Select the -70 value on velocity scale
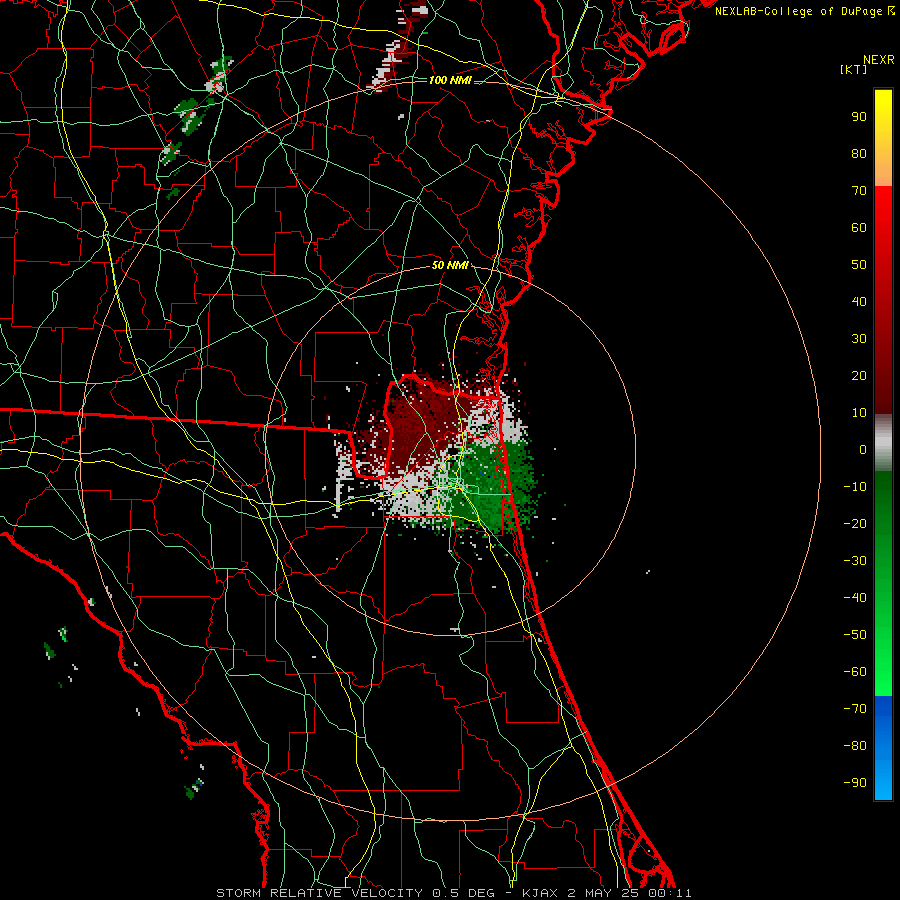The height and width of the screenshot is (900, 900). pyautogui.click(x=855, y=709)
